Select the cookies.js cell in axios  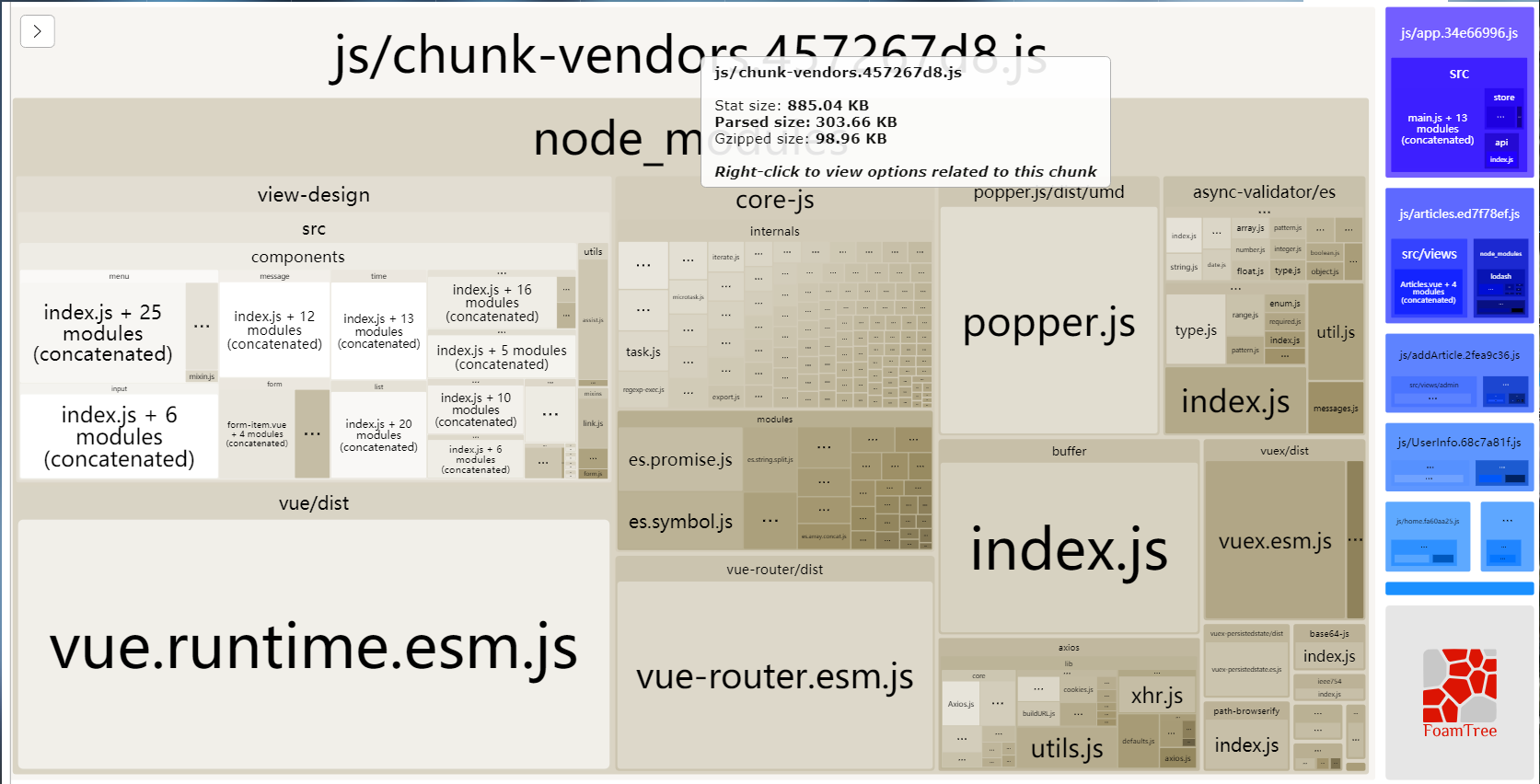1078,689
